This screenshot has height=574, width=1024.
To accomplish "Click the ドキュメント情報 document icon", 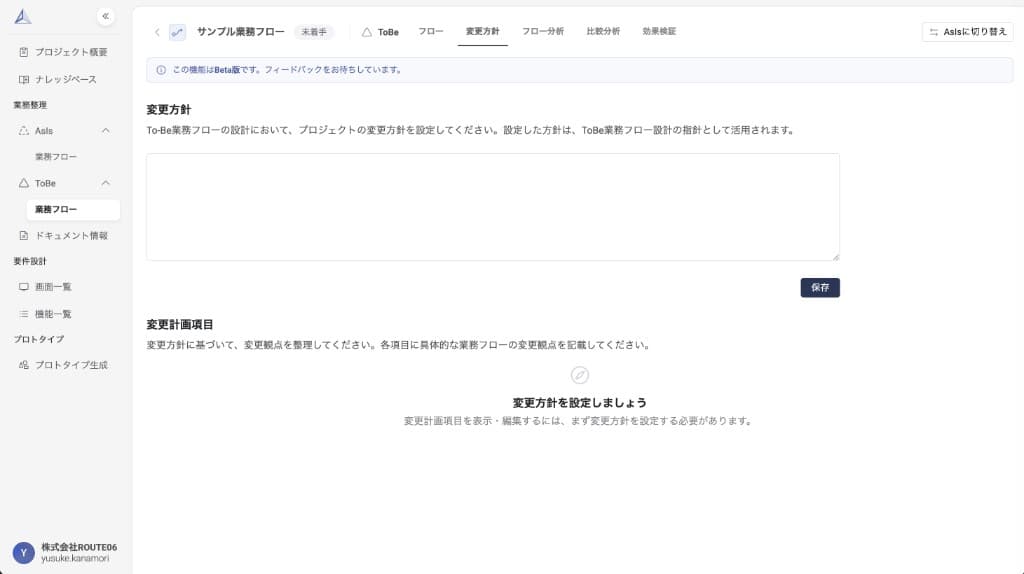I will point(24,236).
